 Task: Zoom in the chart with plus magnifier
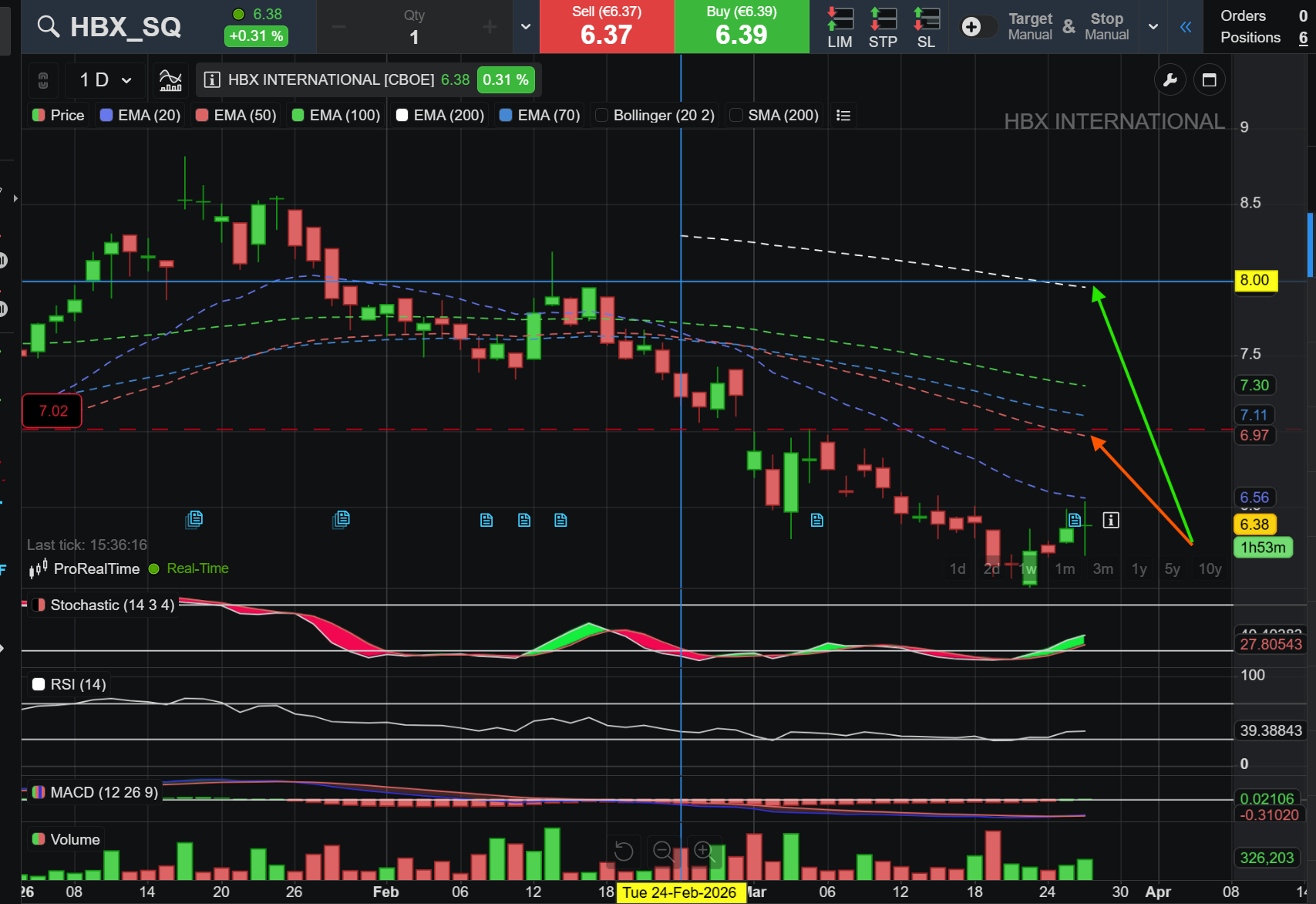coord(704,852)
